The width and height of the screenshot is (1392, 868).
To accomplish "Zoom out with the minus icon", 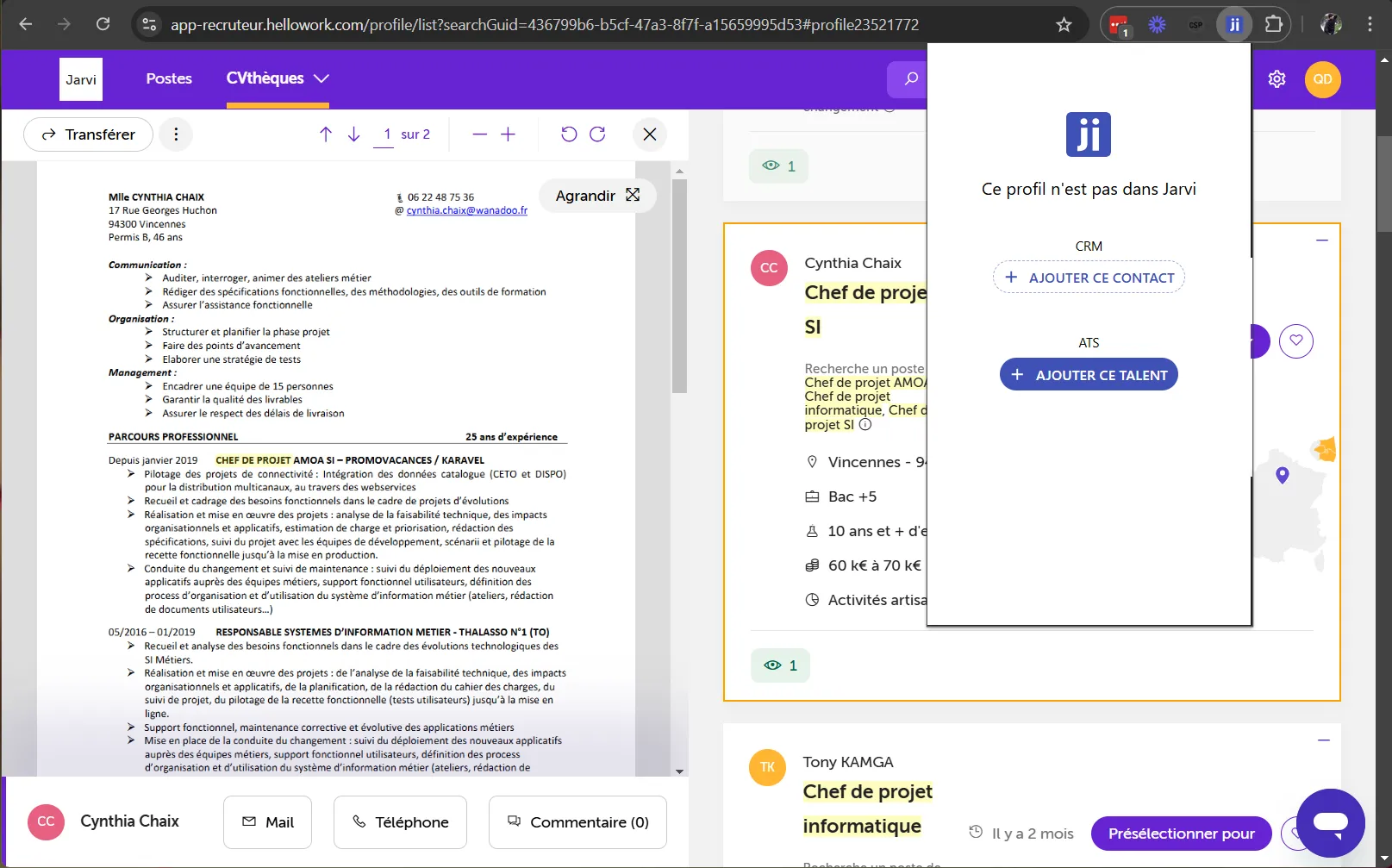I will pos(480,134).
